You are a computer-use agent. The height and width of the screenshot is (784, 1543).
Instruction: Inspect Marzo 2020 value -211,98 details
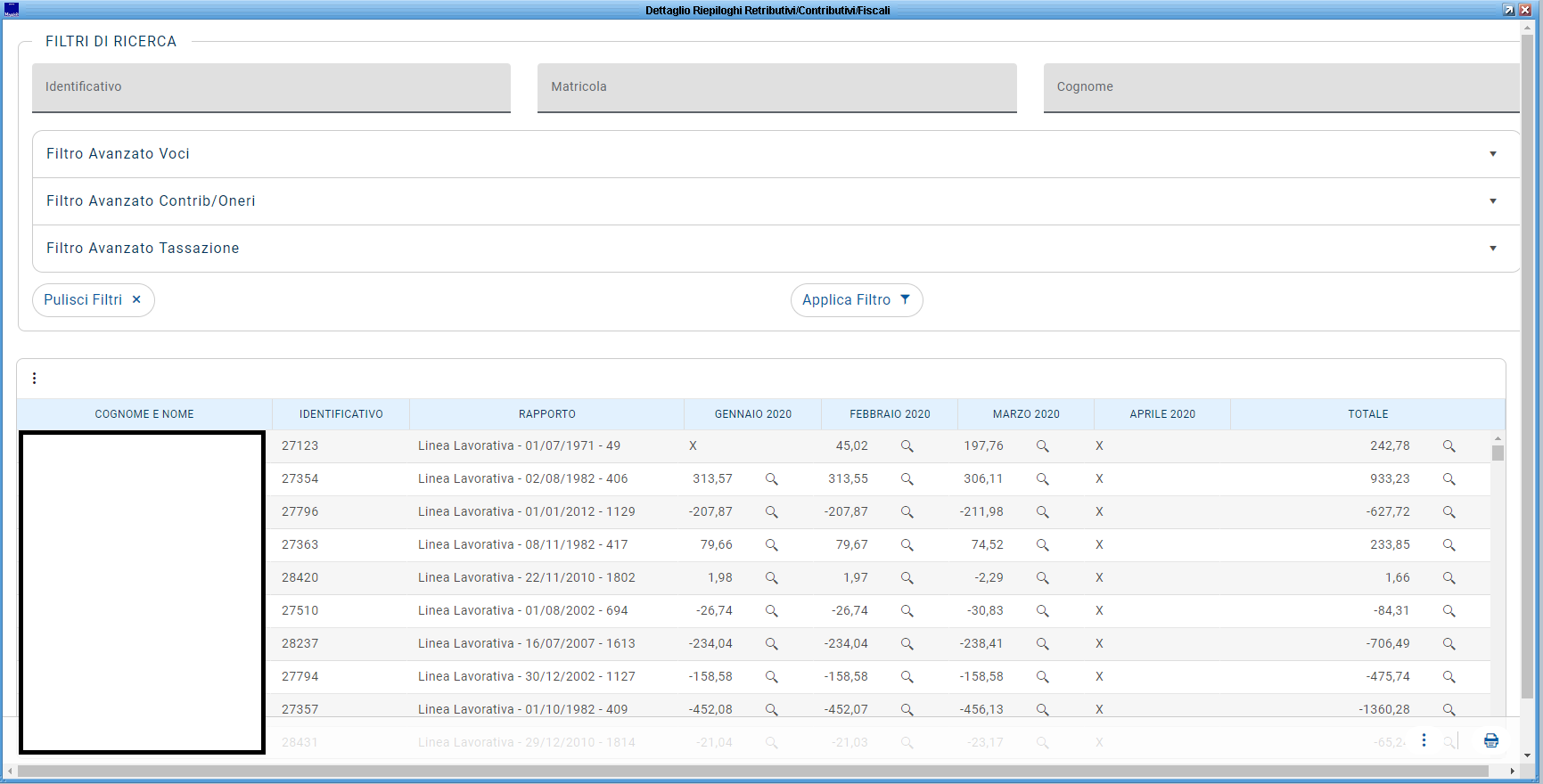click(x=1042, y=512)
